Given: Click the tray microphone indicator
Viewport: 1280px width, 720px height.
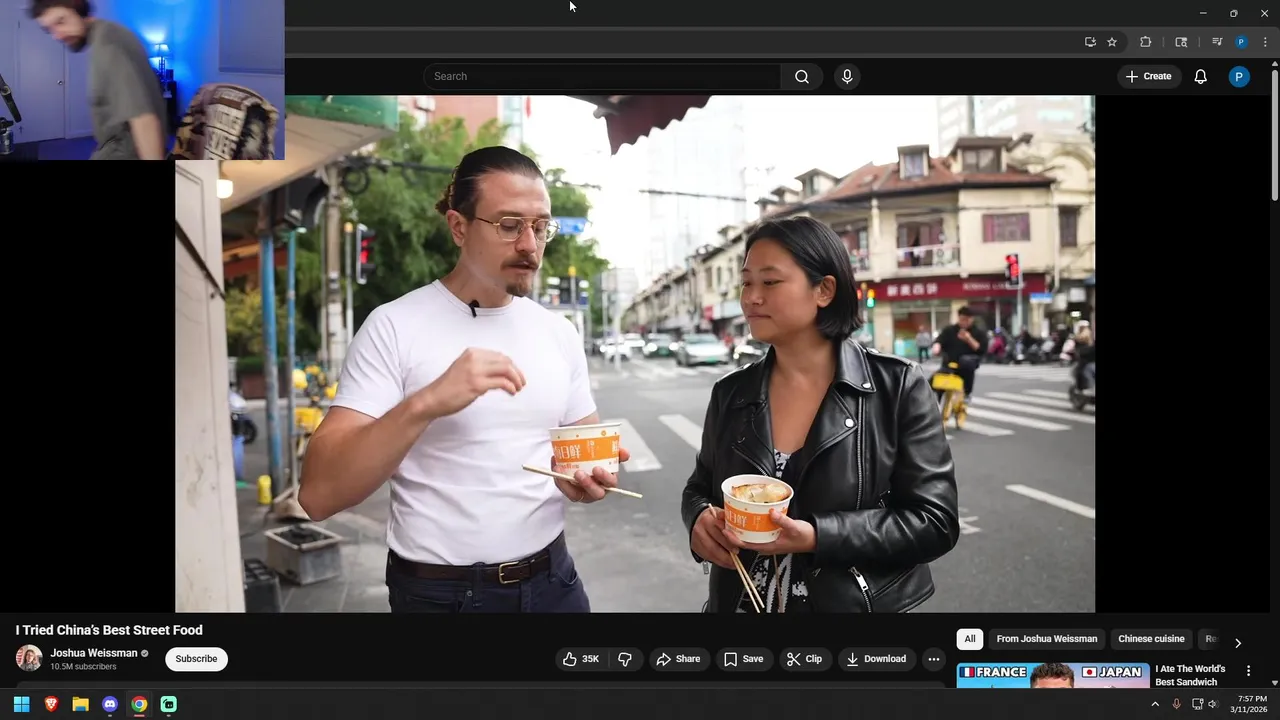Looking at the screenshot, I should [x=1177, y=704].
